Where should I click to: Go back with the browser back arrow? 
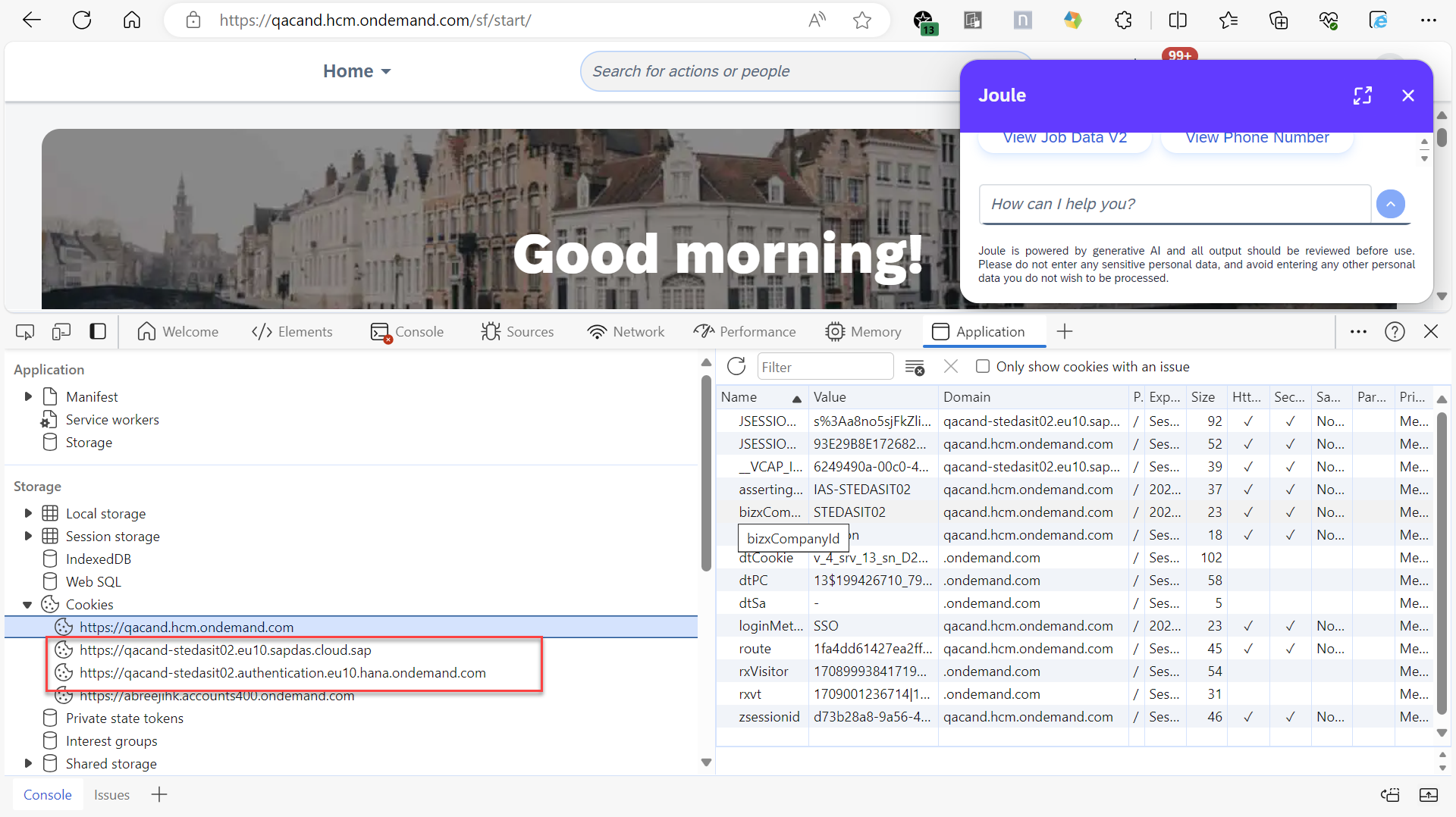(x=32, y=20)
